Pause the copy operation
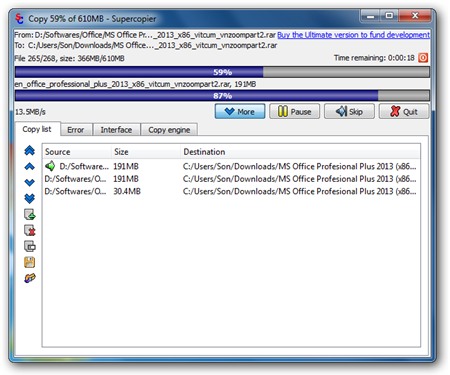450x375 pixels. 295,111
